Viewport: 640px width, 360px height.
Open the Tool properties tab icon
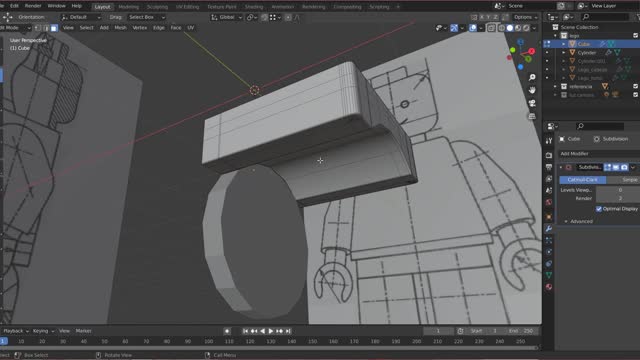tap(549, 140)
